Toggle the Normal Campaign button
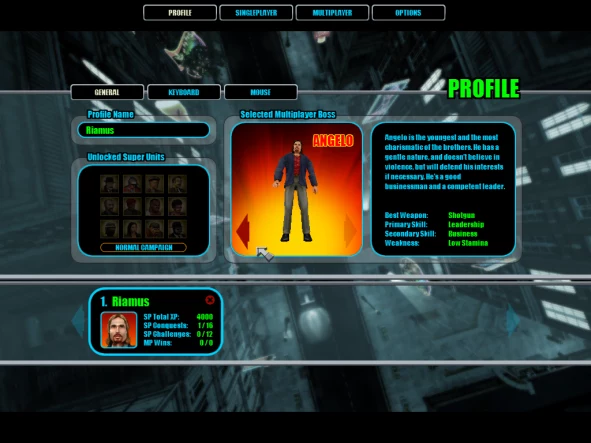The width and height of the screenshot is (591, 443). coord(143,247)
